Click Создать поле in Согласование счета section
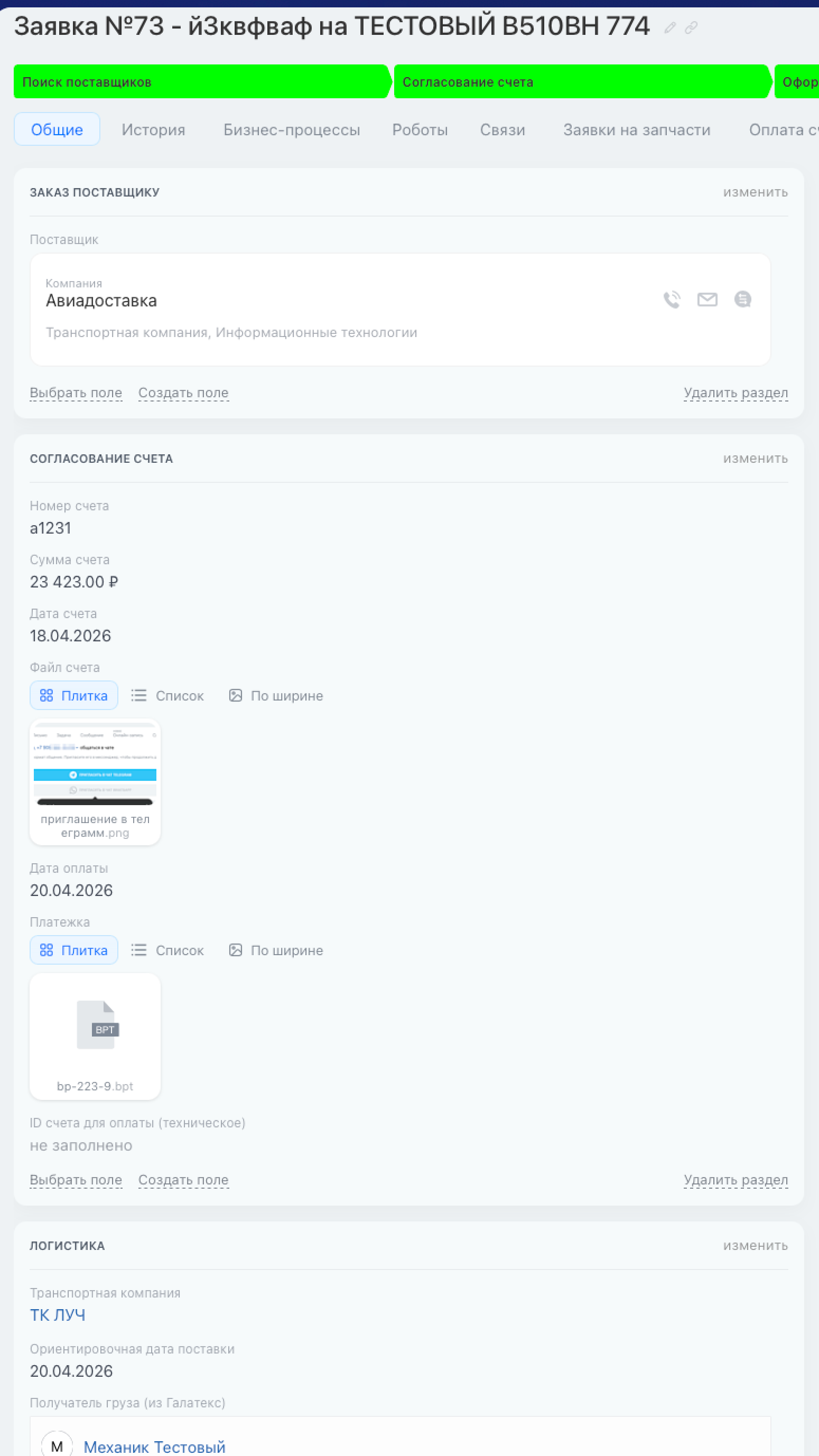Screen dimensions: 819x1456 tap(184, 1180)
